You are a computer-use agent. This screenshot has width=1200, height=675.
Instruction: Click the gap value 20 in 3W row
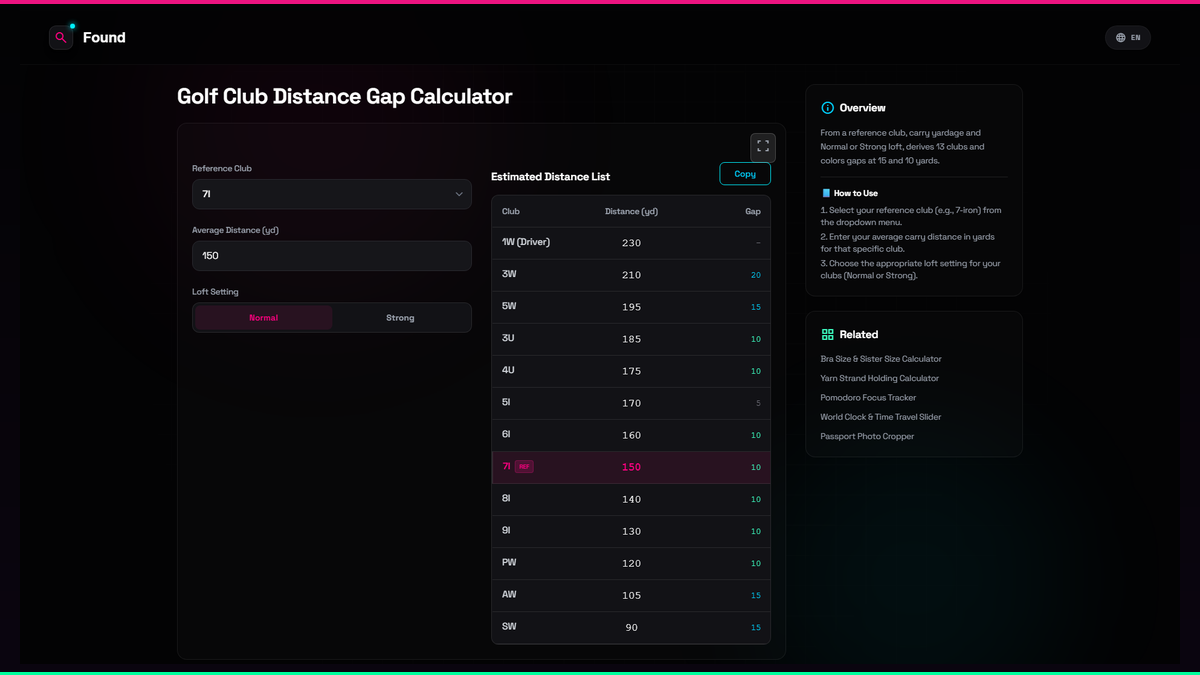[x=756, y=275]
